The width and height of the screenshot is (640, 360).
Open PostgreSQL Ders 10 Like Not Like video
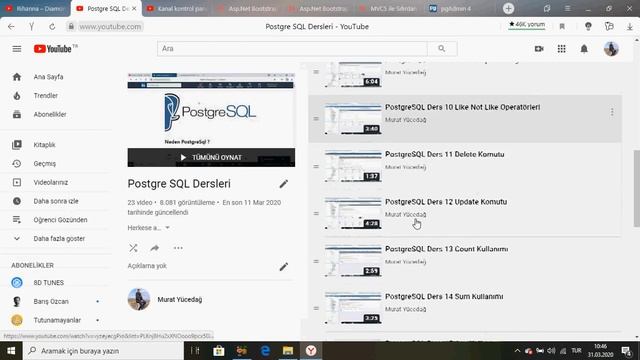pyautogui.click(x=462, y=107)
